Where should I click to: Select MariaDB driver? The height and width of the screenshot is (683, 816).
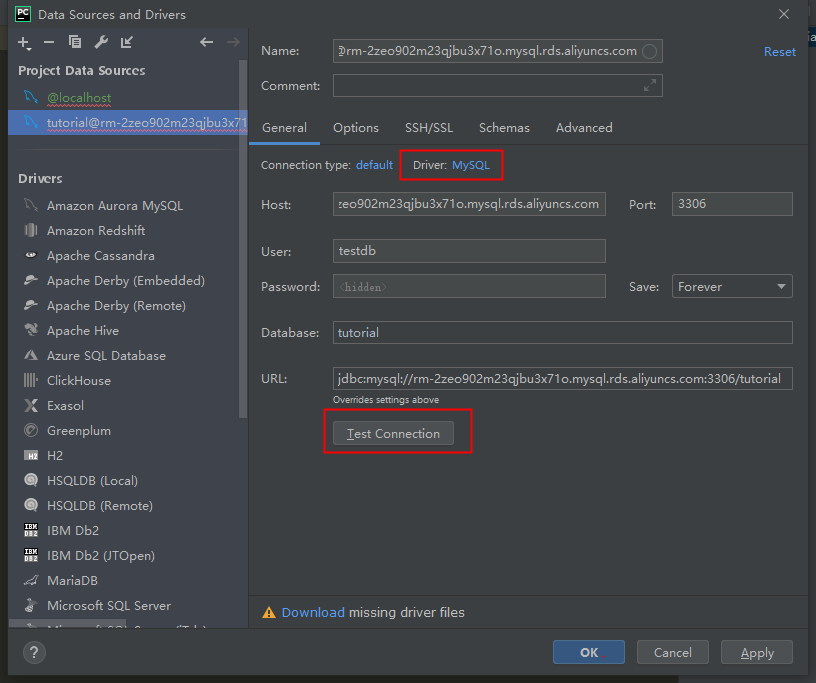[x=72, y=580]
